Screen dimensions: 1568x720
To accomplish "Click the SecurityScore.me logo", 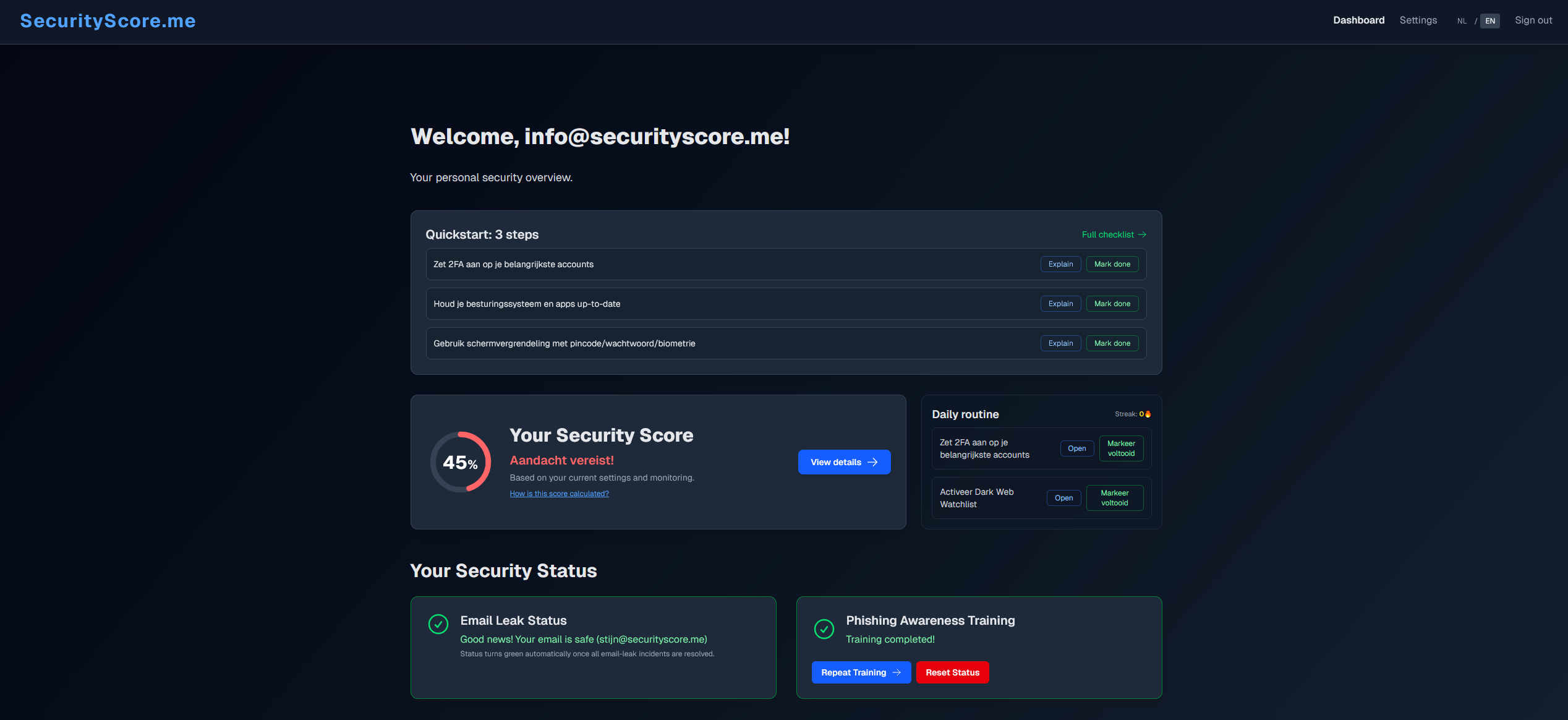I will [108, 20].
